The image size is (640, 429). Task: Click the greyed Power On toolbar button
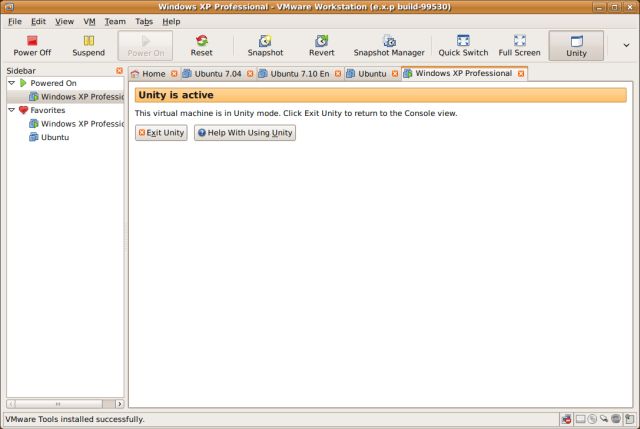(x=145, y=46)
